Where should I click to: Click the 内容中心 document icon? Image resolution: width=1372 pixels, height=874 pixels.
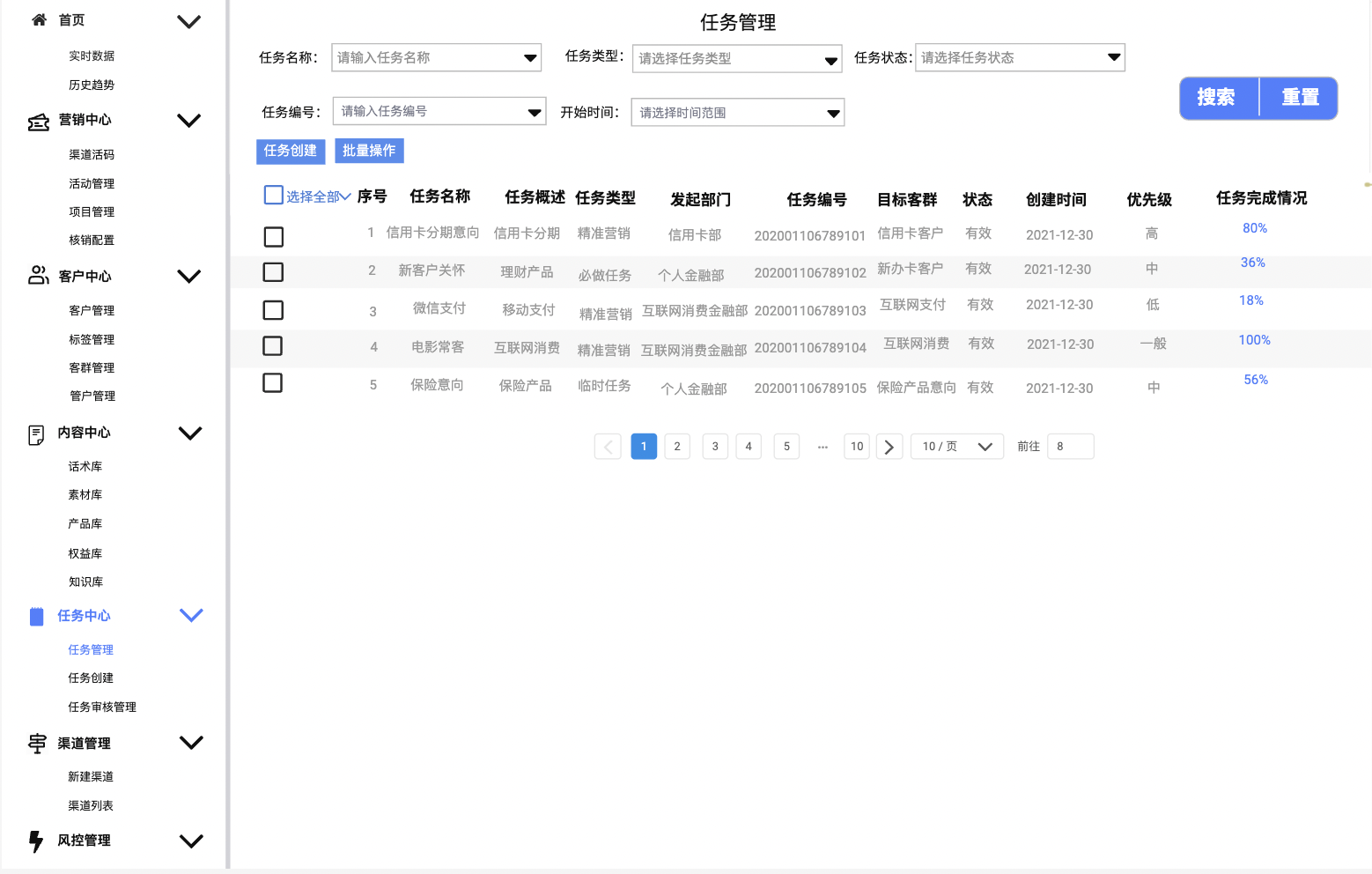(35, 433)
